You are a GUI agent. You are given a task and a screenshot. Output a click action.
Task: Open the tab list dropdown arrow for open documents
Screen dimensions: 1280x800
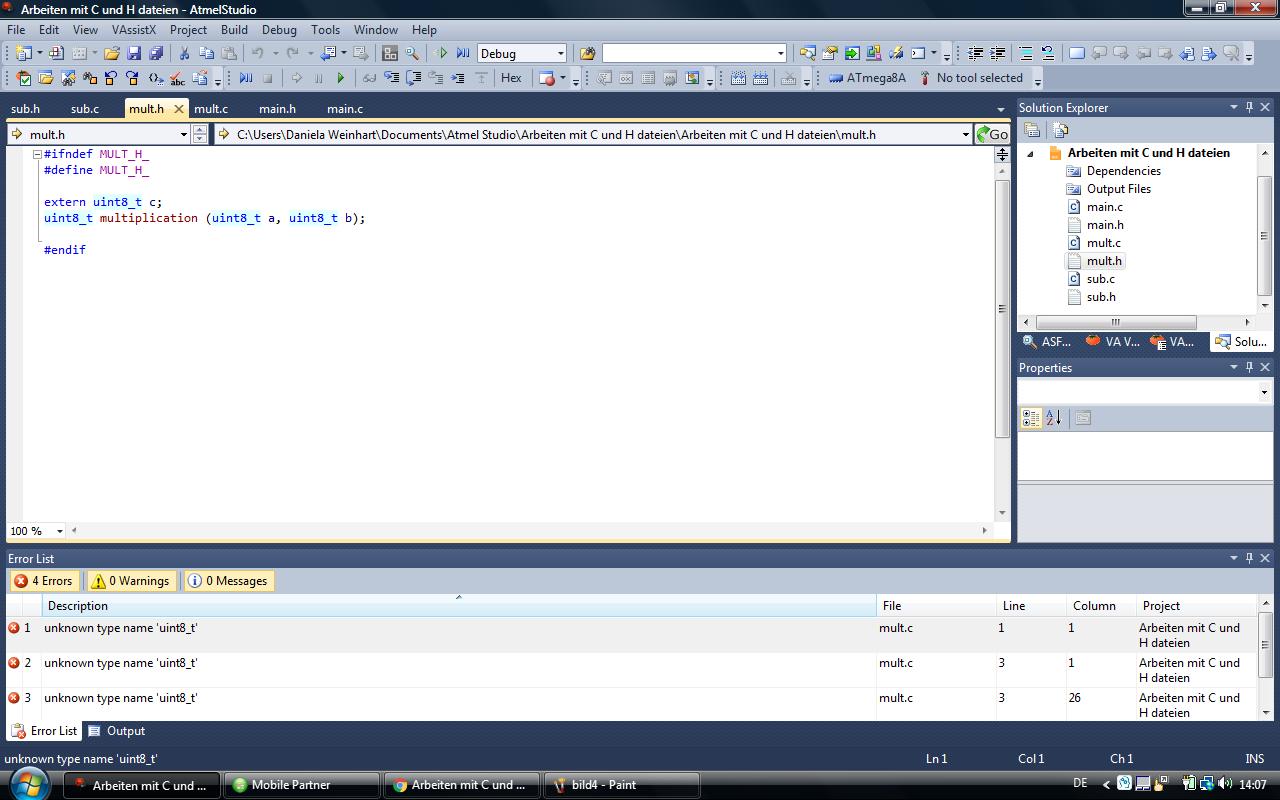1001,109
